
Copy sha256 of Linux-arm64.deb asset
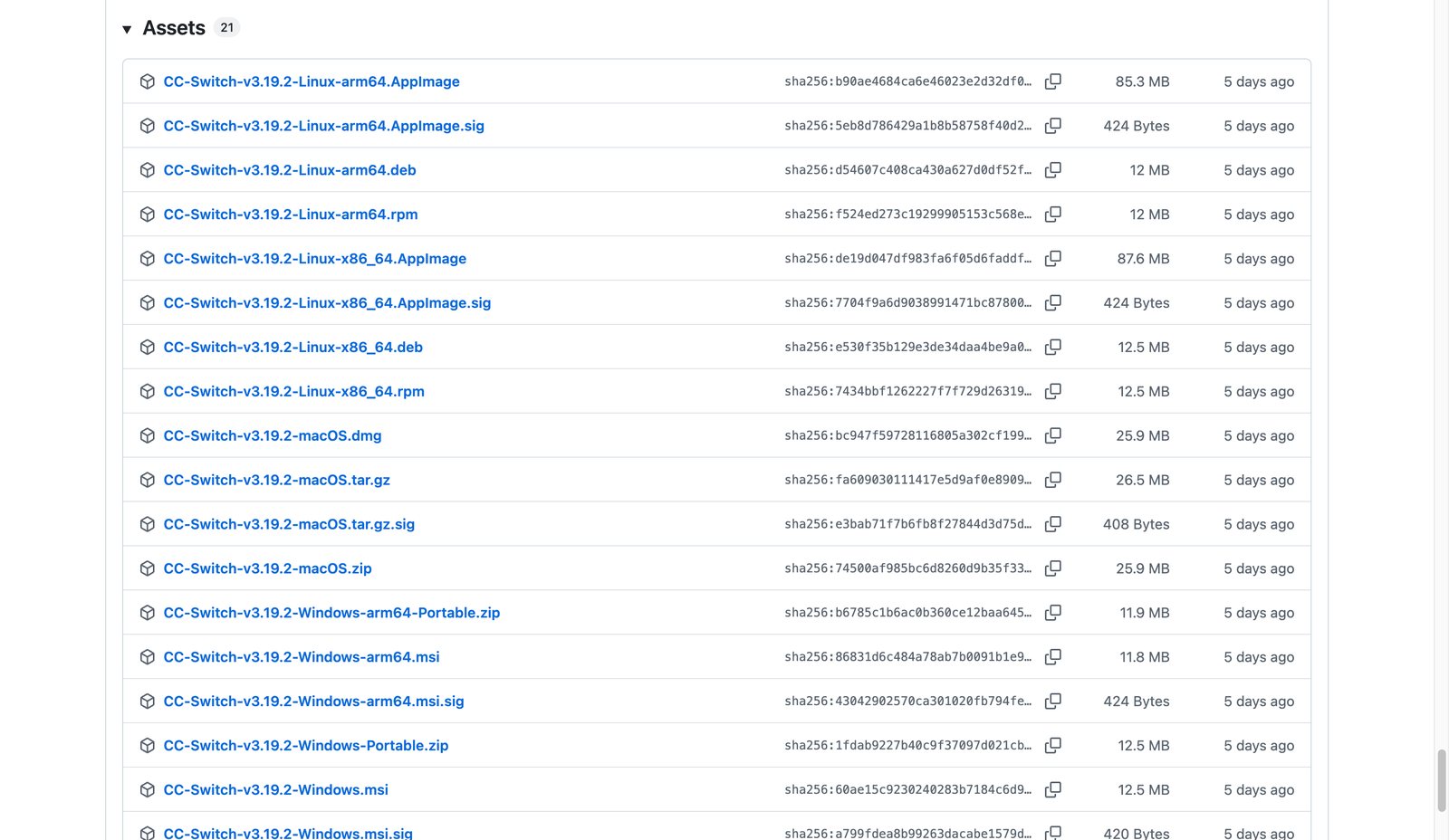coord(1052,170)
